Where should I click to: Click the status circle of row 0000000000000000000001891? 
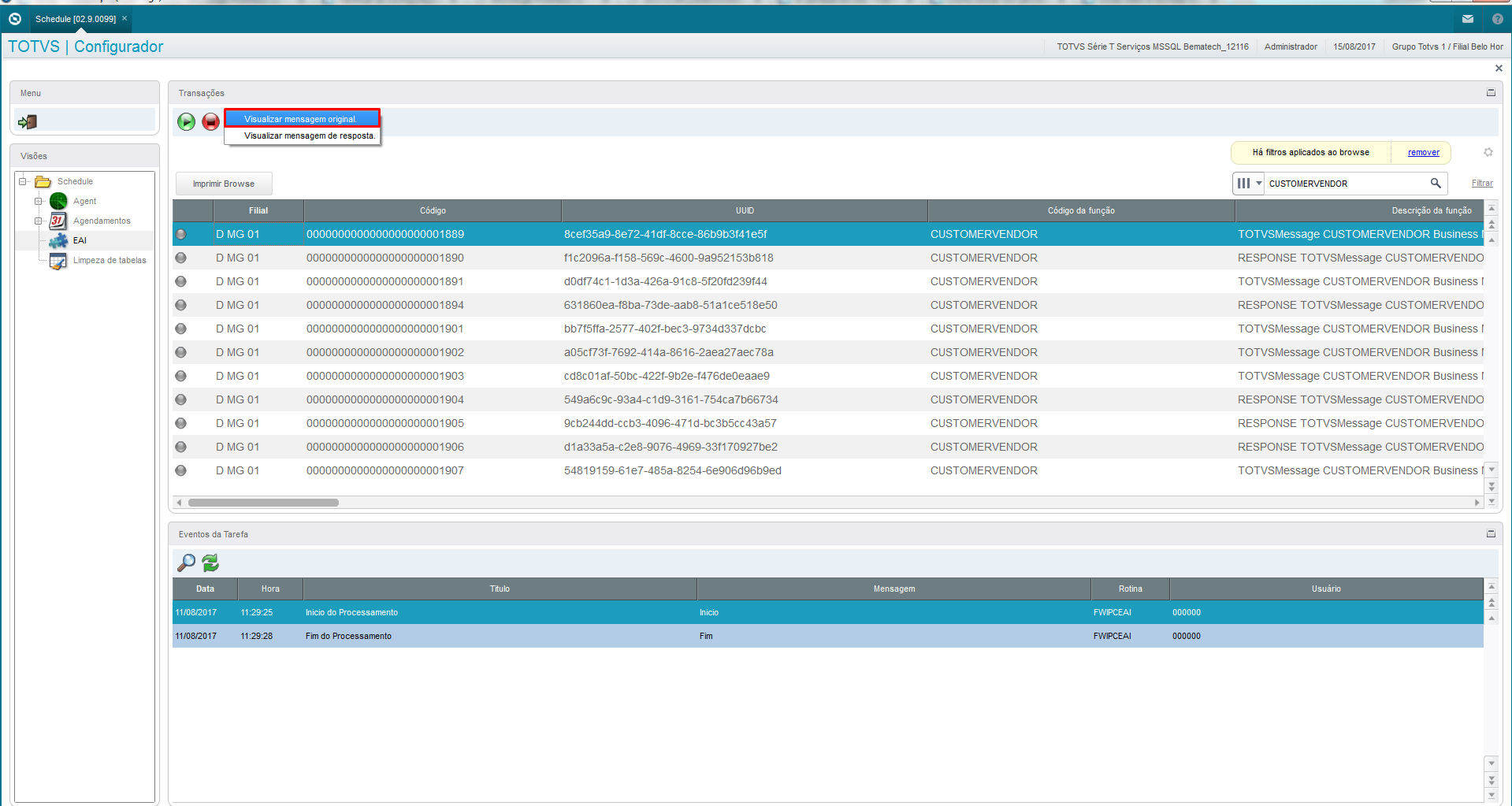coord(181,281)
